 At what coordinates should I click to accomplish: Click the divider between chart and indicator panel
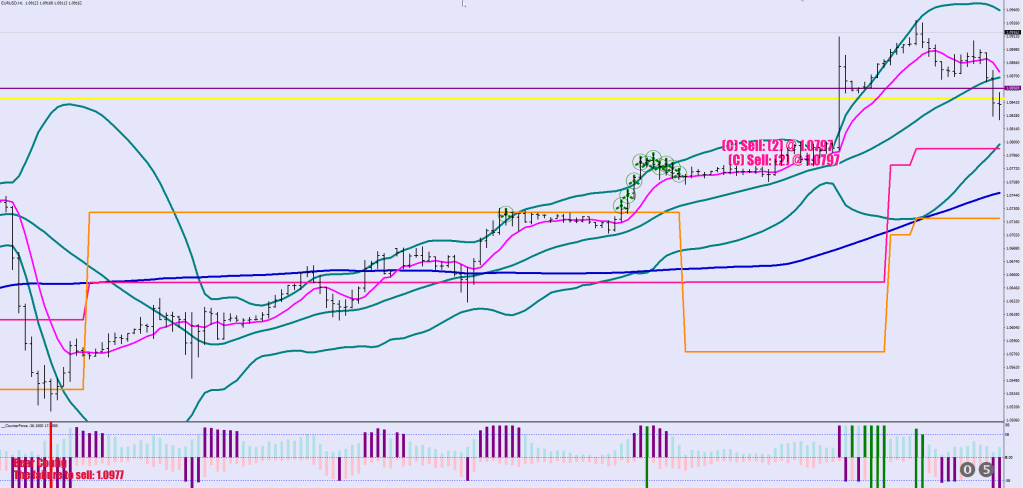click(500, 421)
